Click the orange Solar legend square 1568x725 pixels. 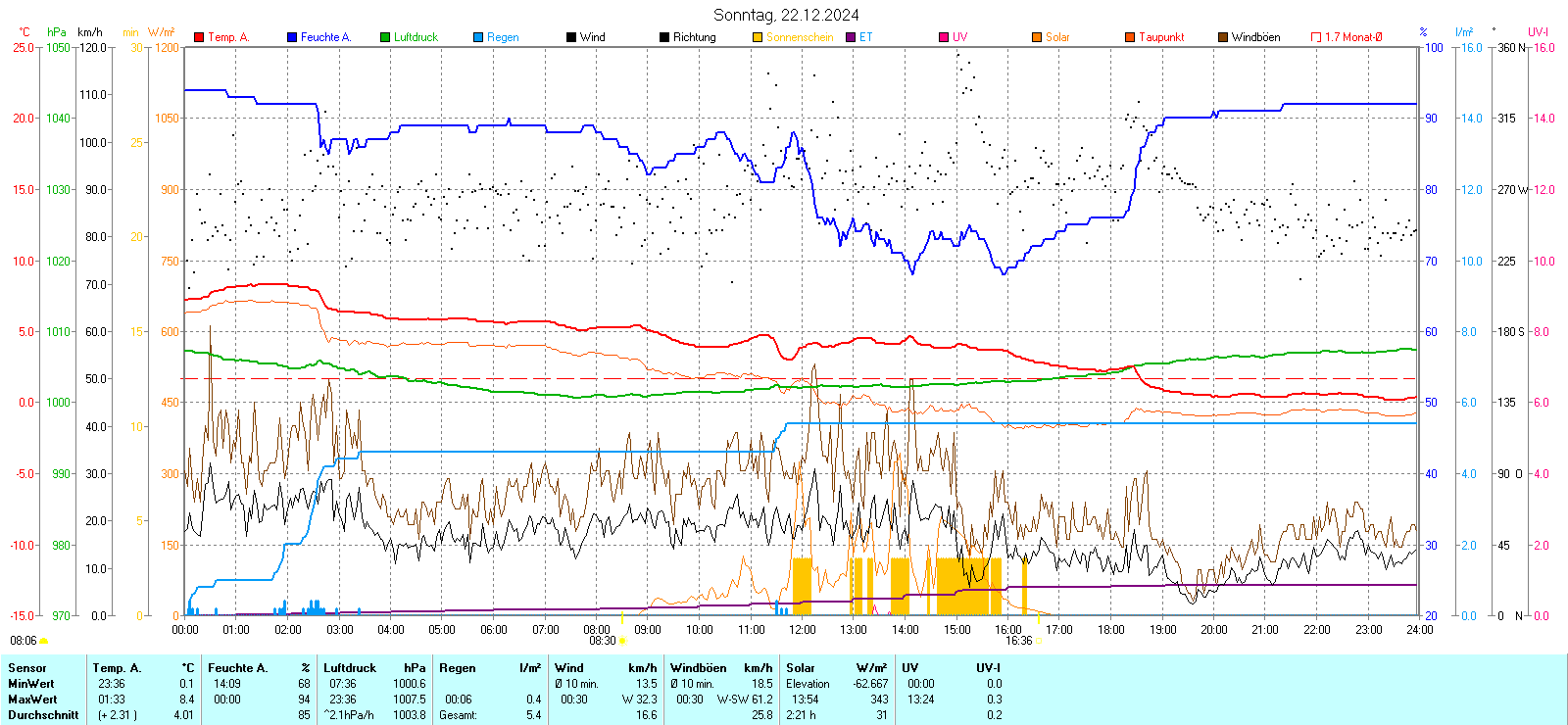[x=1037, y=37]
